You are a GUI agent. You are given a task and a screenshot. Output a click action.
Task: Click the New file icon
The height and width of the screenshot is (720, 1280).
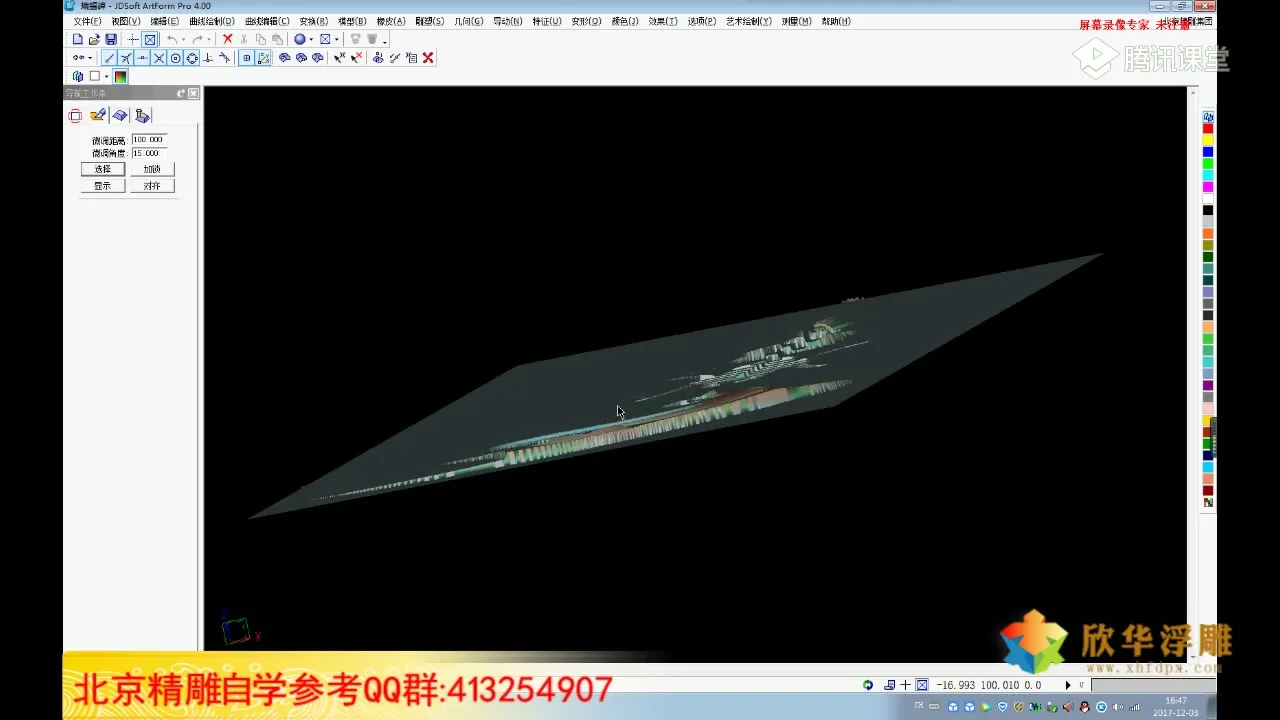click(x=77, y=39)
